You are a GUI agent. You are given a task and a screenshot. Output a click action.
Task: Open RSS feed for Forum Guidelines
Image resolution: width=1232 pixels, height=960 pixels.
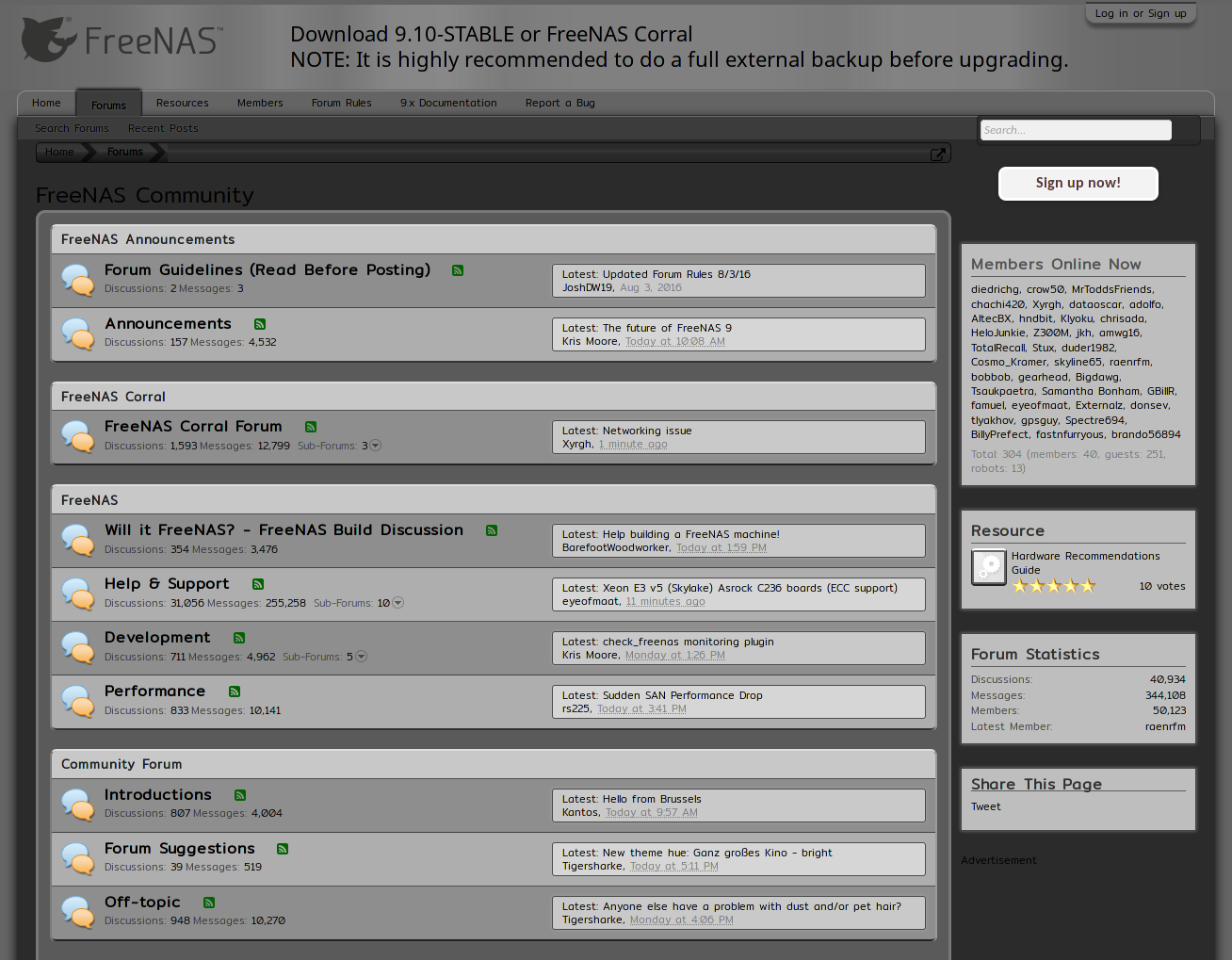458,270
